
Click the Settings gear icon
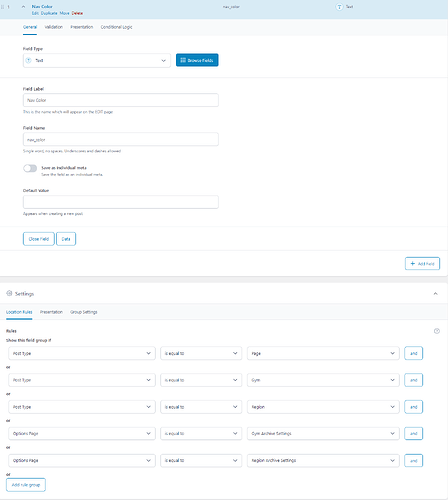click(x=9, y=293)
